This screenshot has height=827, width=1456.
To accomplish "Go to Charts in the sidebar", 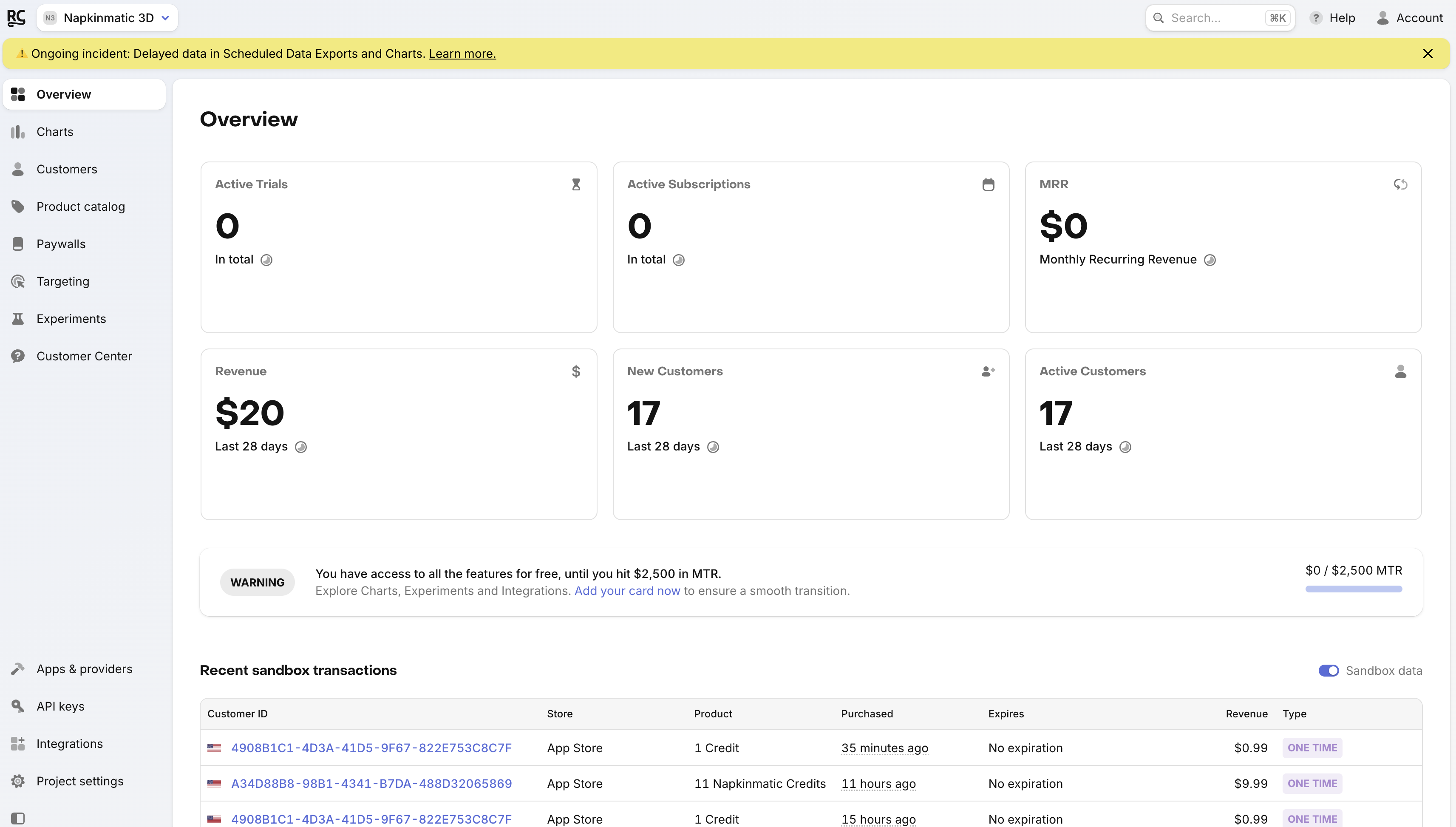I will tap(54, 132).
